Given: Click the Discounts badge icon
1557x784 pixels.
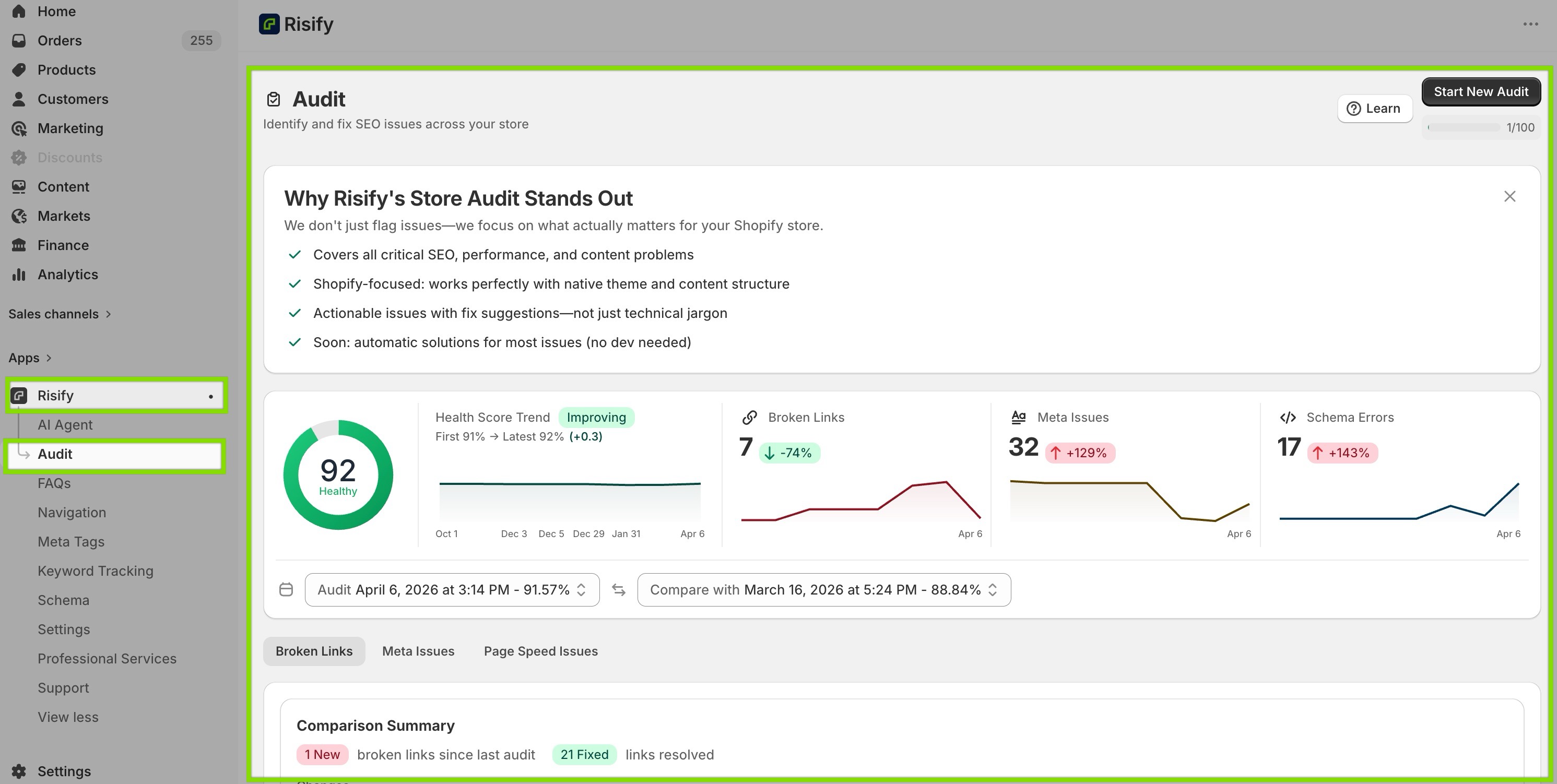Looking at the screenshot, I should (19, 158).
